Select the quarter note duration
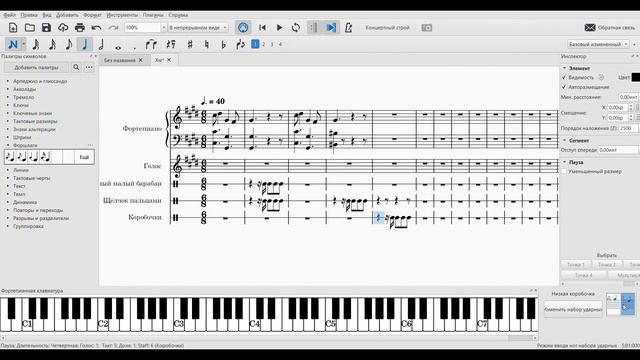This screenshot has width=640, height=360. (85, 44)
